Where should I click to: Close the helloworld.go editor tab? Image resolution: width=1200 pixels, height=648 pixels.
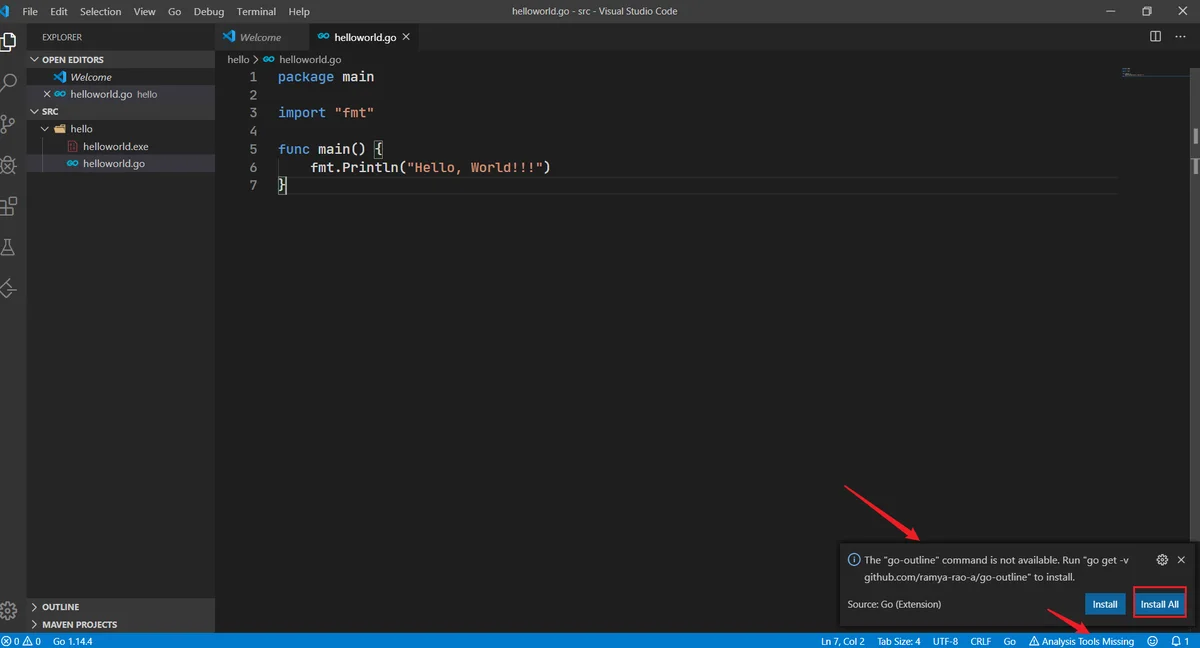tap(405, 37)
